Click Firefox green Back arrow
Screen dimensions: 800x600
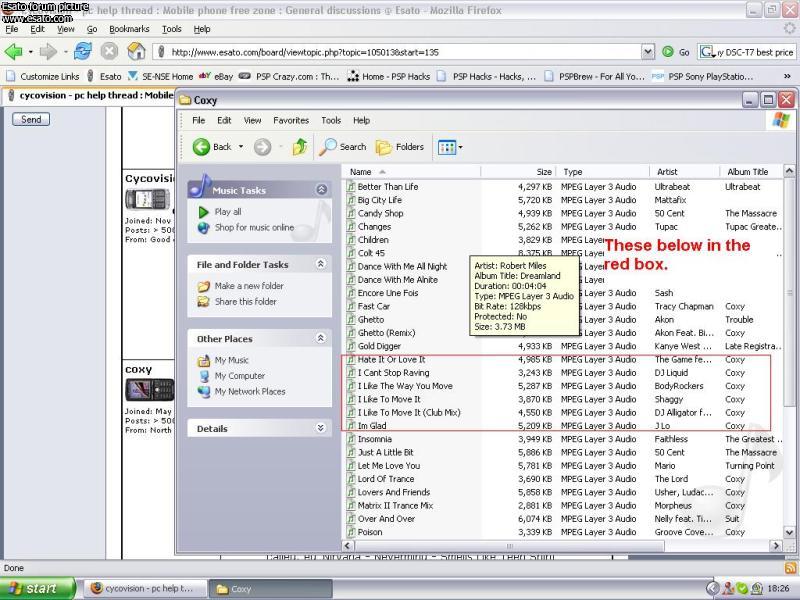click(x=13, y=52)
